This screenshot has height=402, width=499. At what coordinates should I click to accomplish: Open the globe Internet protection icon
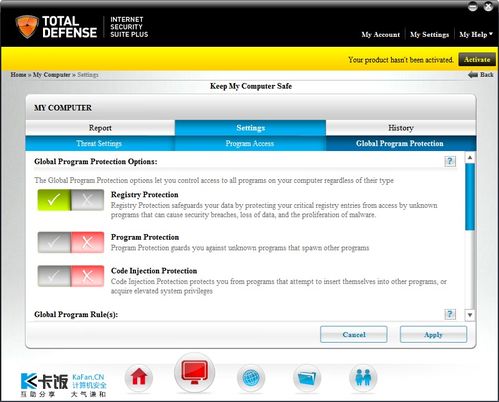tap(251, 378)
